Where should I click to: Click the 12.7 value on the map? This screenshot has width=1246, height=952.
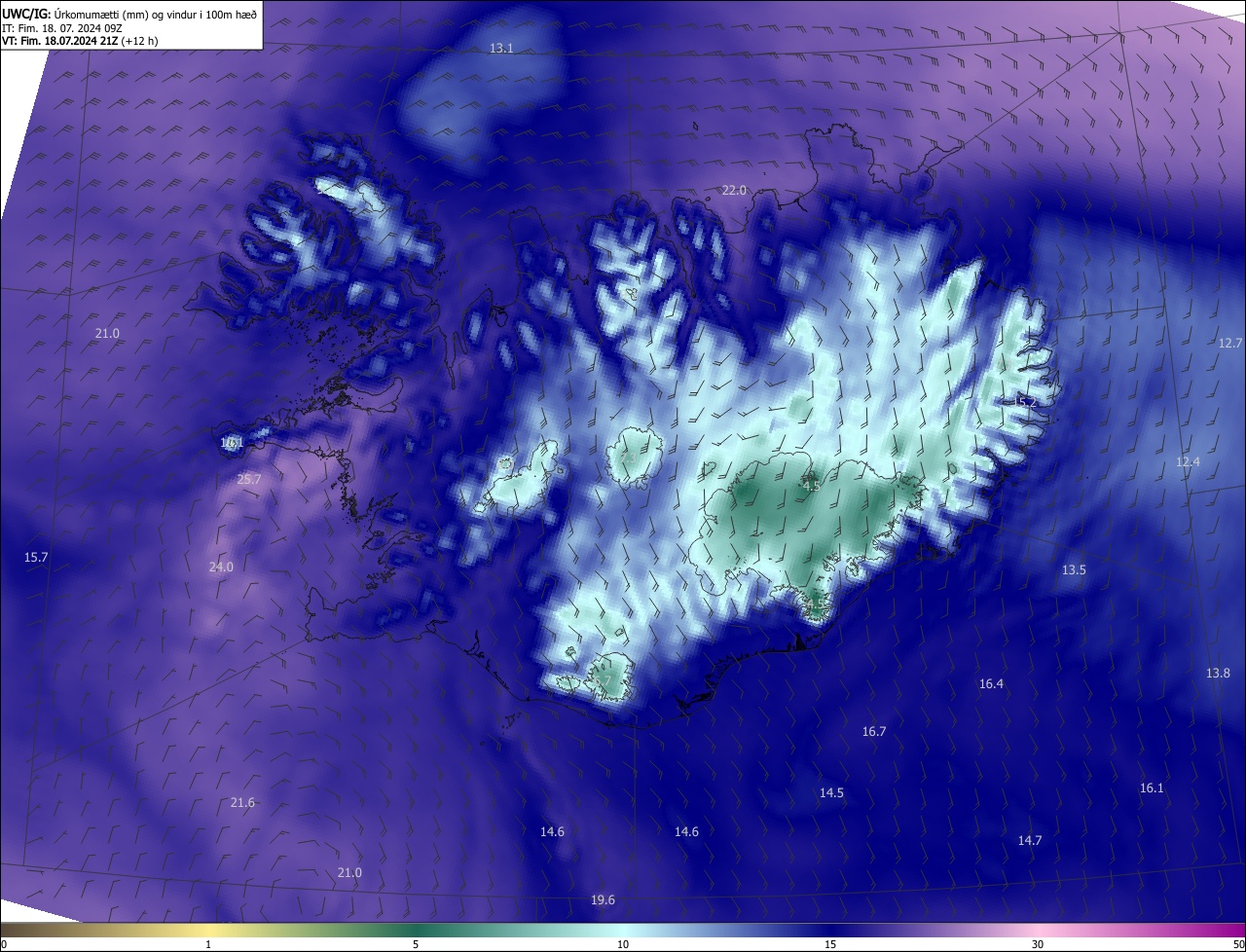[x=1230, y=344]
